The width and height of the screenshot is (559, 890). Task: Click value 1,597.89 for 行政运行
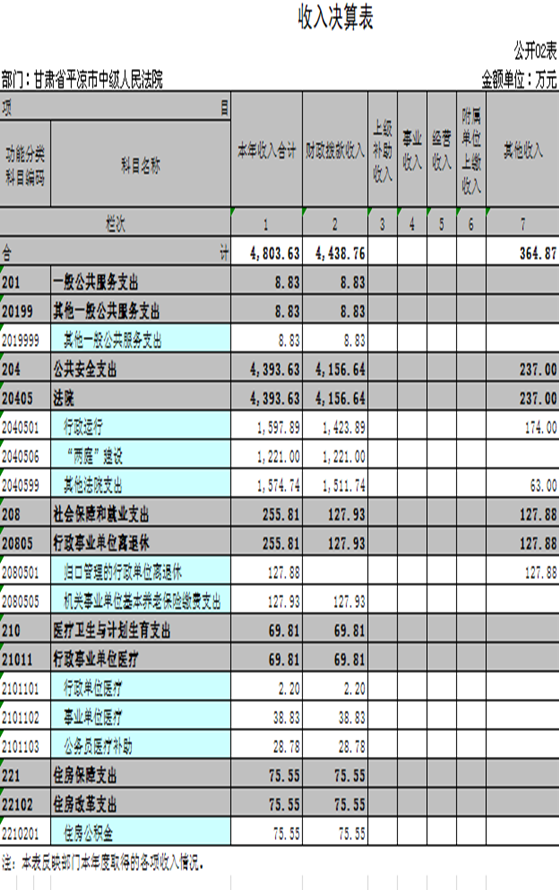point(278,427)
